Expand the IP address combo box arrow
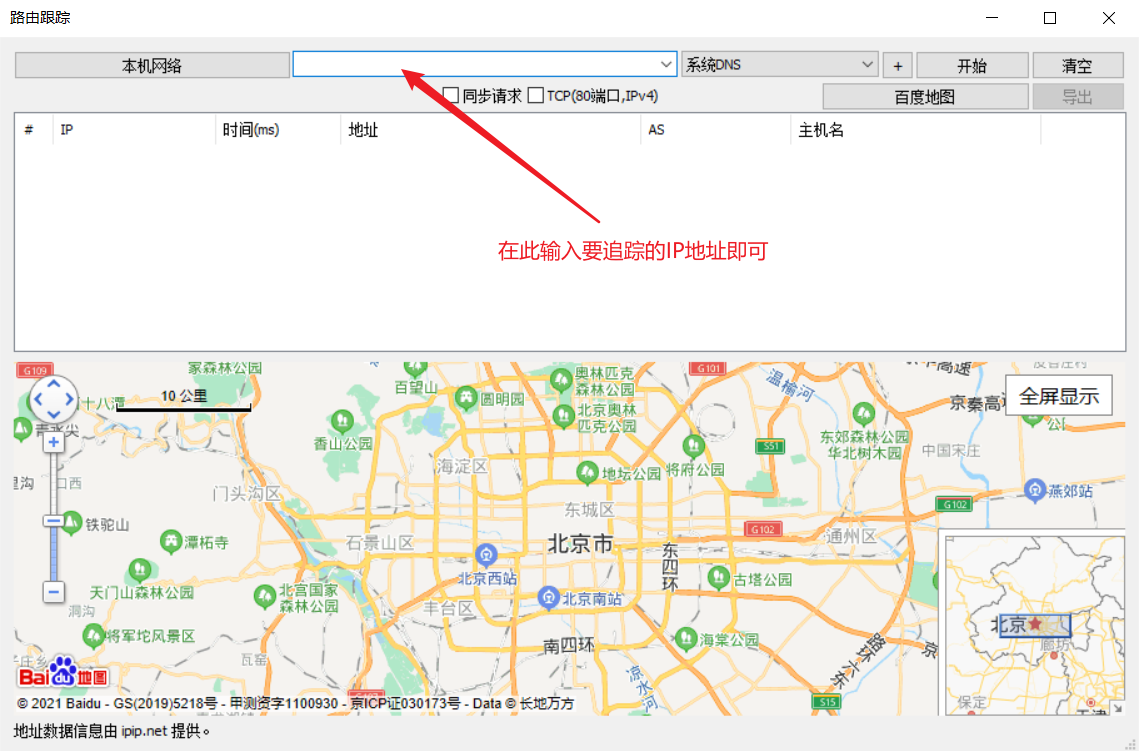 coord(666,63)
